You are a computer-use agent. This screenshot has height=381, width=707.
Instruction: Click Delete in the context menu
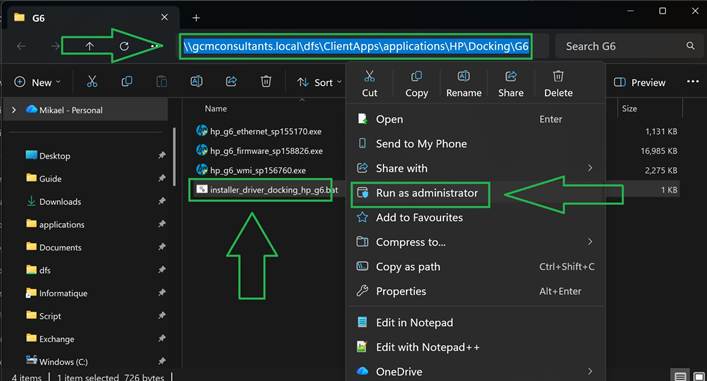click(x=558, y=84)
